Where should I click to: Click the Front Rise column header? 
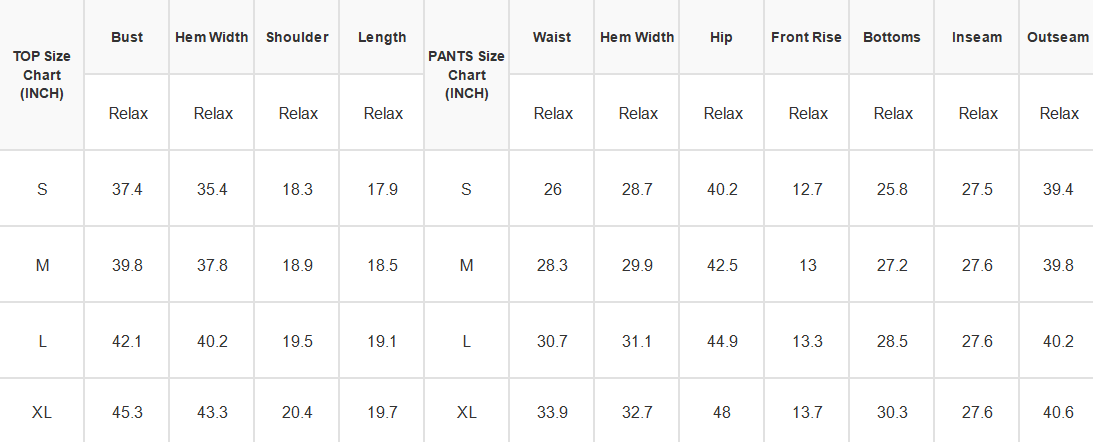click(x=807, y=37)
